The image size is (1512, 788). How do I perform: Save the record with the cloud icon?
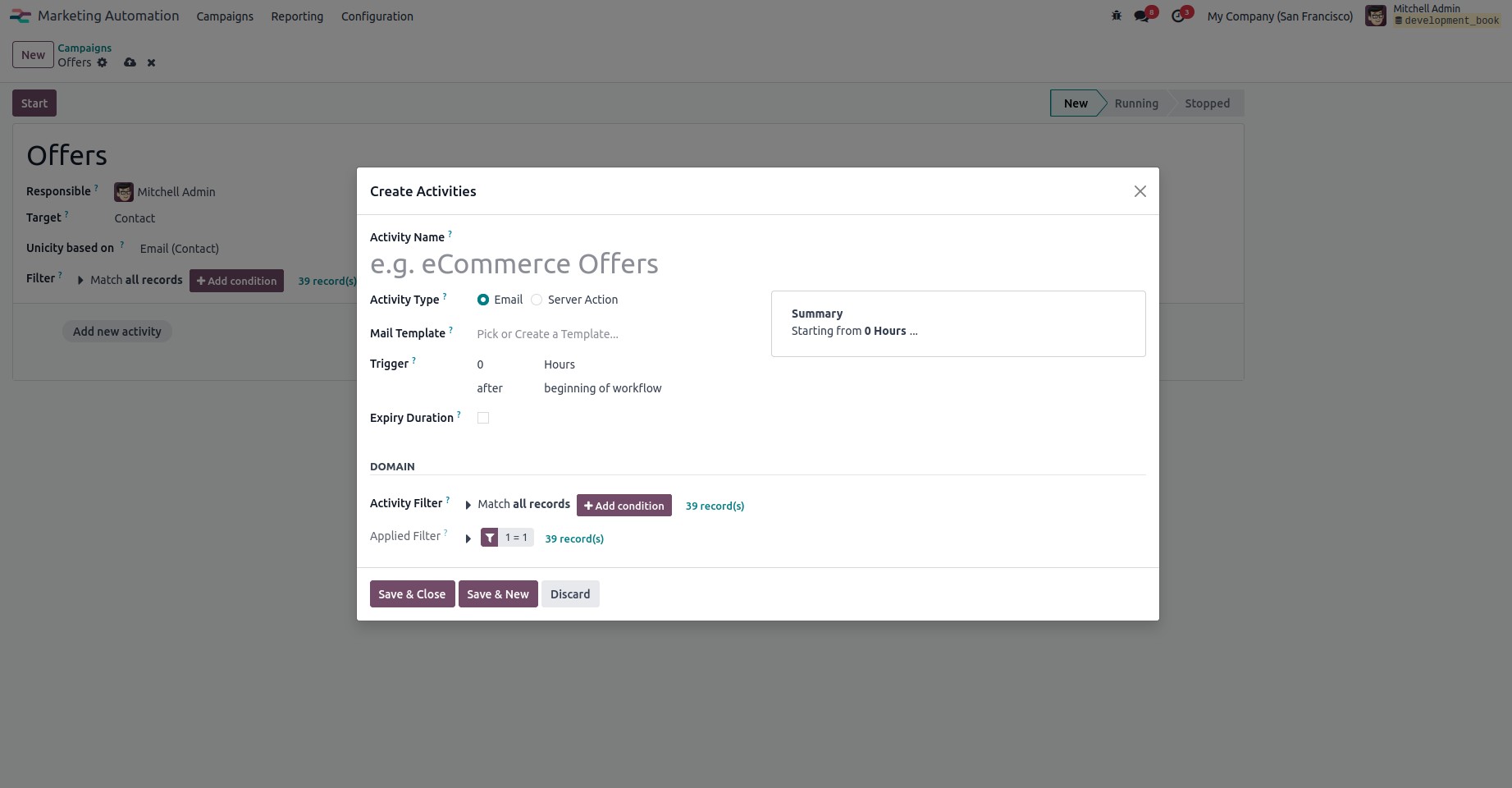point(130,62)
